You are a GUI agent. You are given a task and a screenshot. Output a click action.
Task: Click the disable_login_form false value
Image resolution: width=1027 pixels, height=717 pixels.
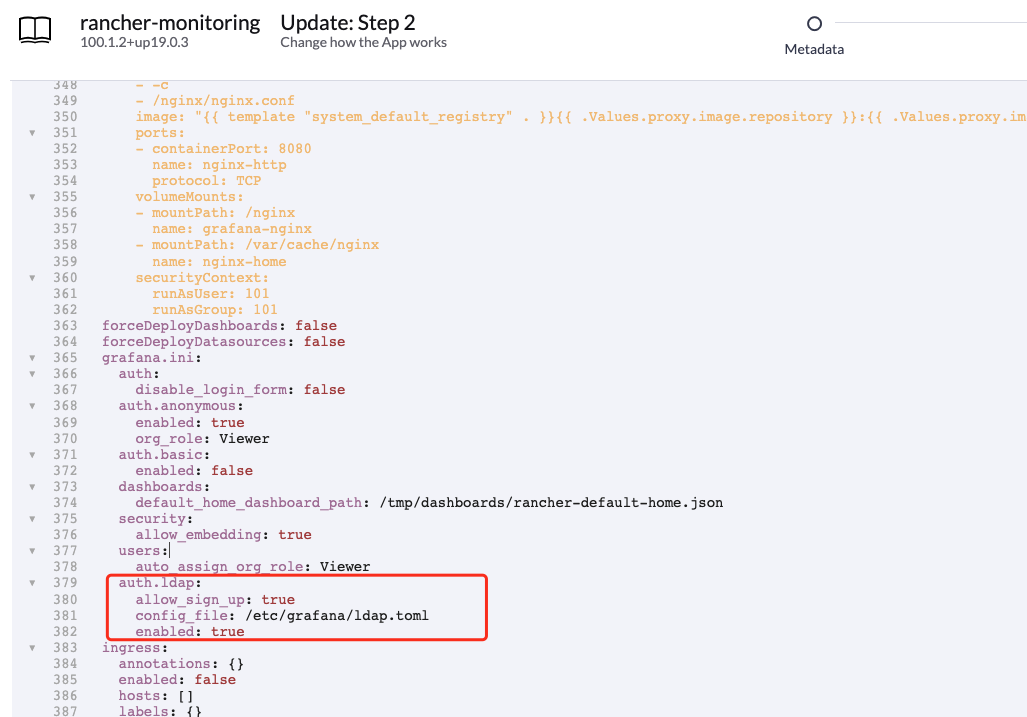tap(324, 390)
